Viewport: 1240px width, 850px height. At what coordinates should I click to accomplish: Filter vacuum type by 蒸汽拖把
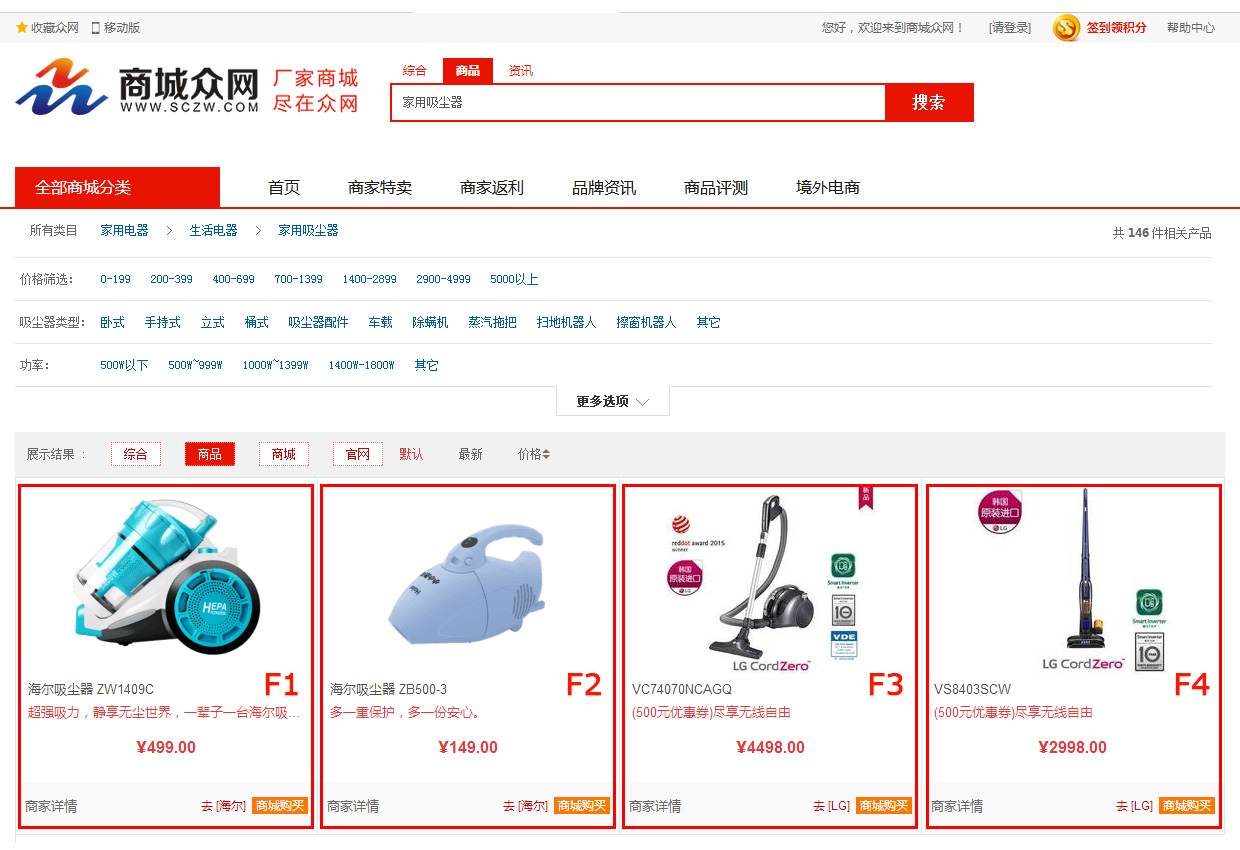pyautogui.click(x=493, y=322)
